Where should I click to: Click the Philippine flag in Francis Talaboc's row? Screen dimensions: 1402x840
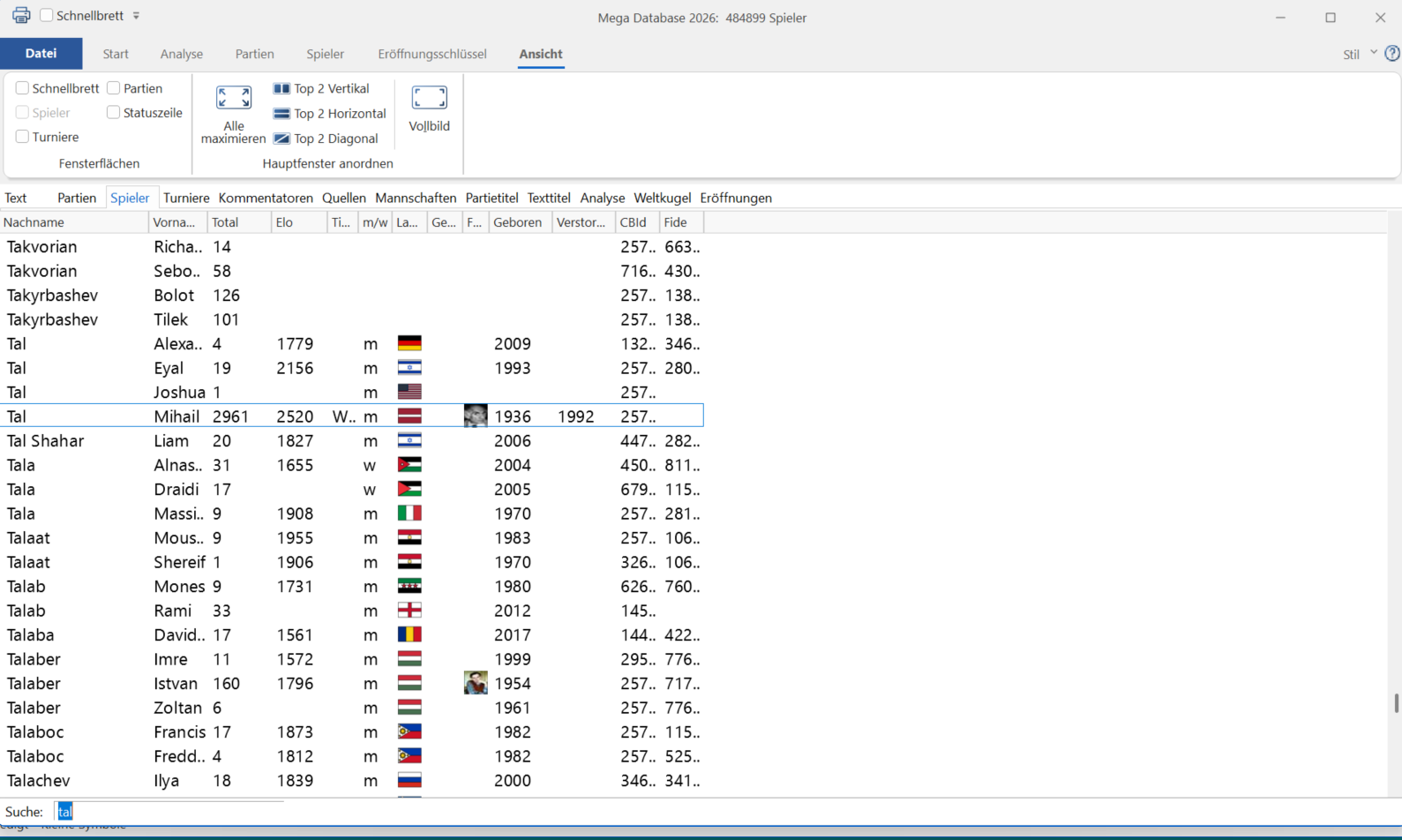pos(409,731)
